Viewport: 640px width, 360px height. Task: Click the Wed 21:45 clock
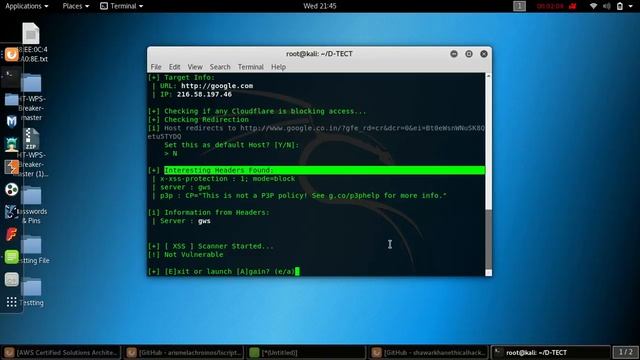click(x=320, y=6)
